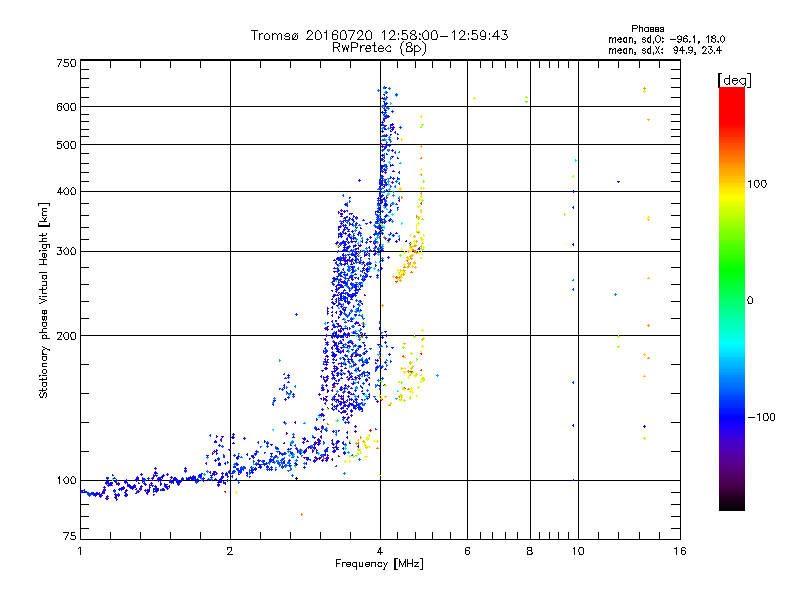Select the 'mean, sd,O: -96.1, 18.0' line
Viewport: 800px width, 600px height.
click(666, 39)
